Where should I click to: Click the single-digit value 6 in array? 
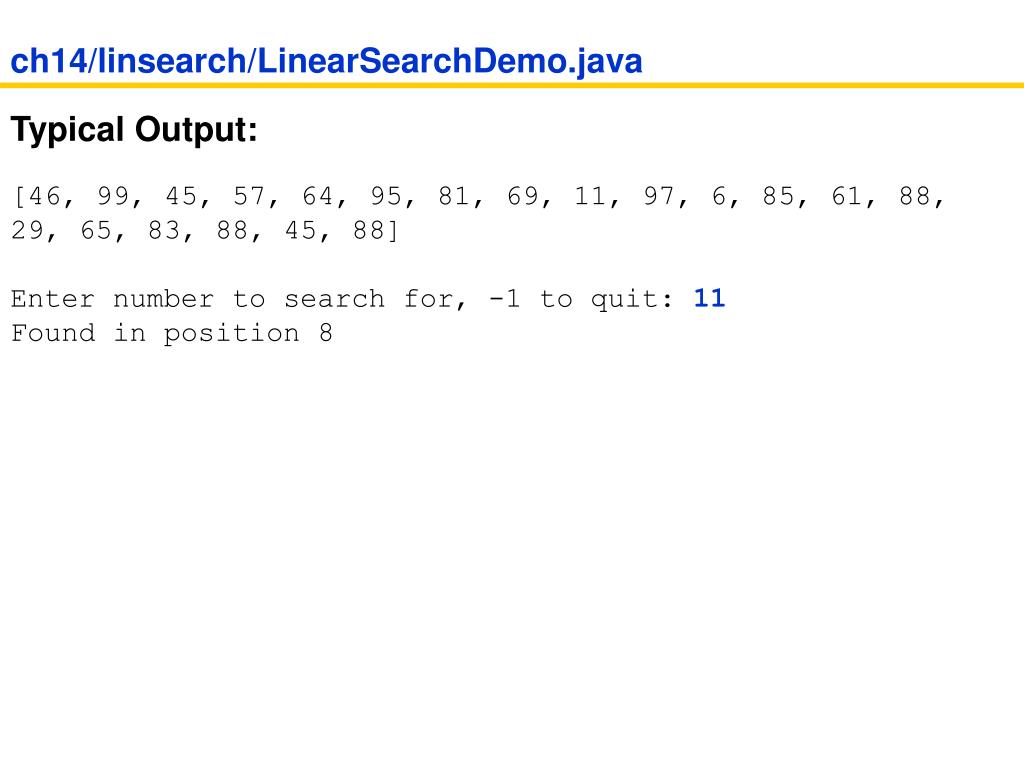[x=719, y=196]
